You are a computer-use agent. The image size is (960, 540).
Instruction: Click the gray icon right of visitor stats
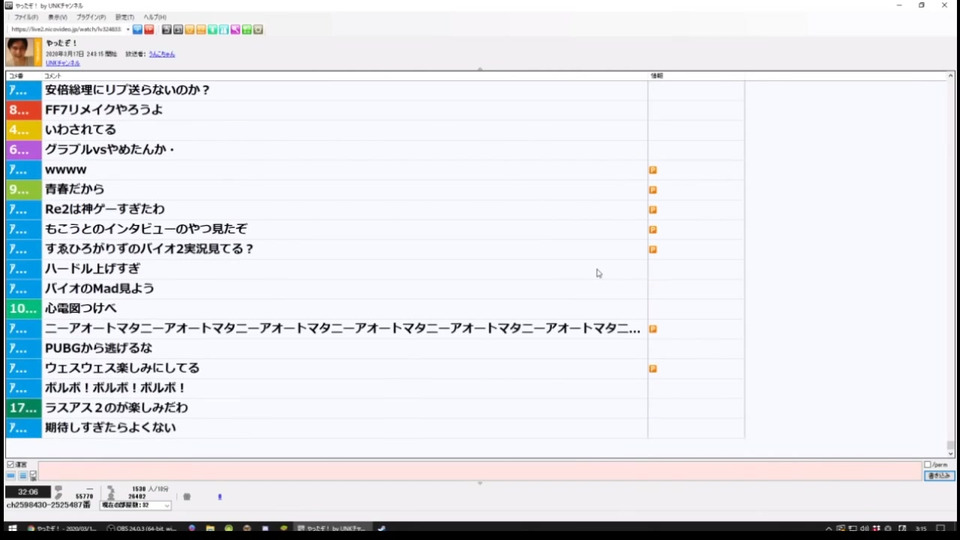tap(187, 497)
